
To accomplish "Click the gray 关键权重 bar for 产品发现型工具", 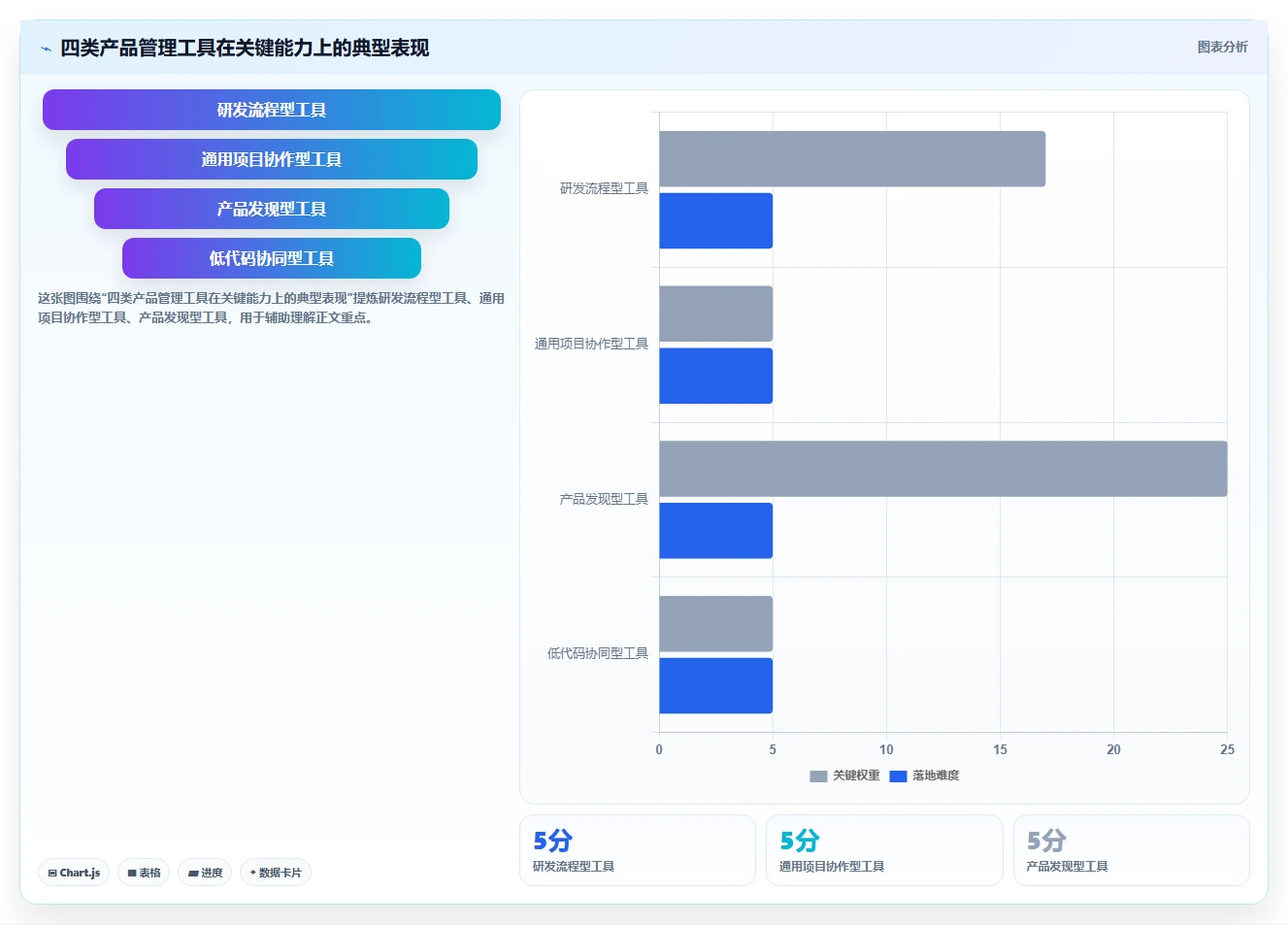I will (943, 469).
